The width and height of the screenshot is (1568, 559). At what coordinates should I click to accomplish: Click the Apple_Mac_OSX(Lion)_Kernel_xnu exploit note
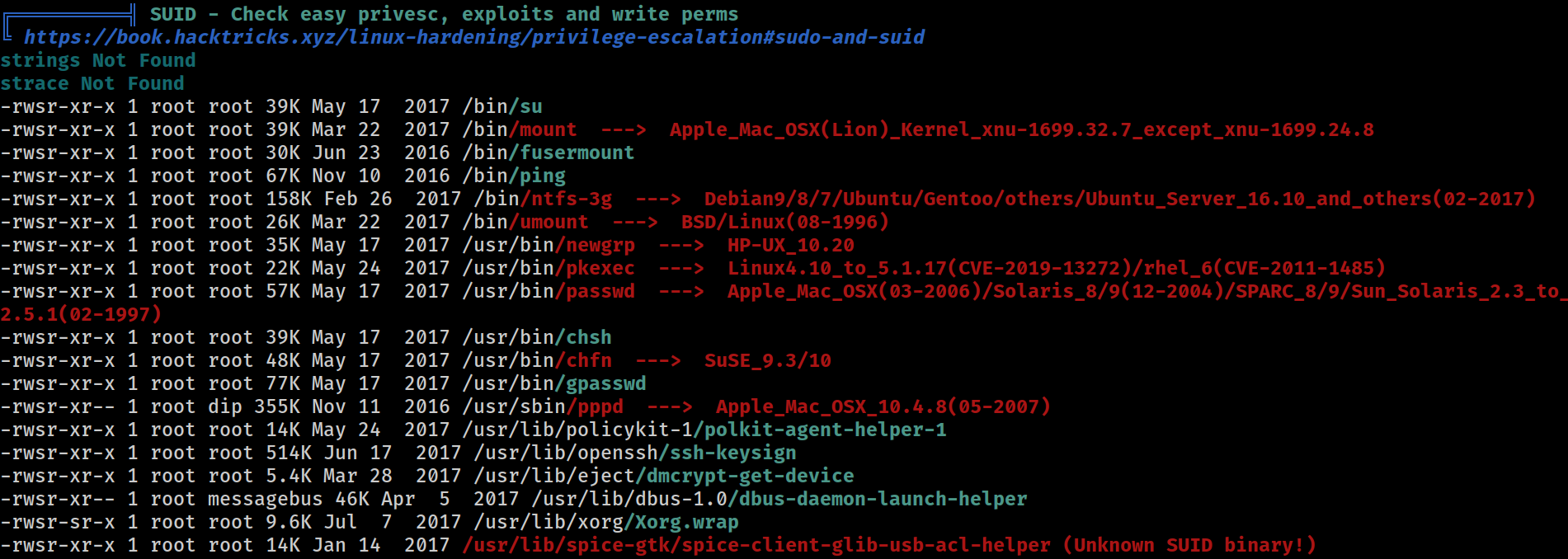coord(1022,129)
